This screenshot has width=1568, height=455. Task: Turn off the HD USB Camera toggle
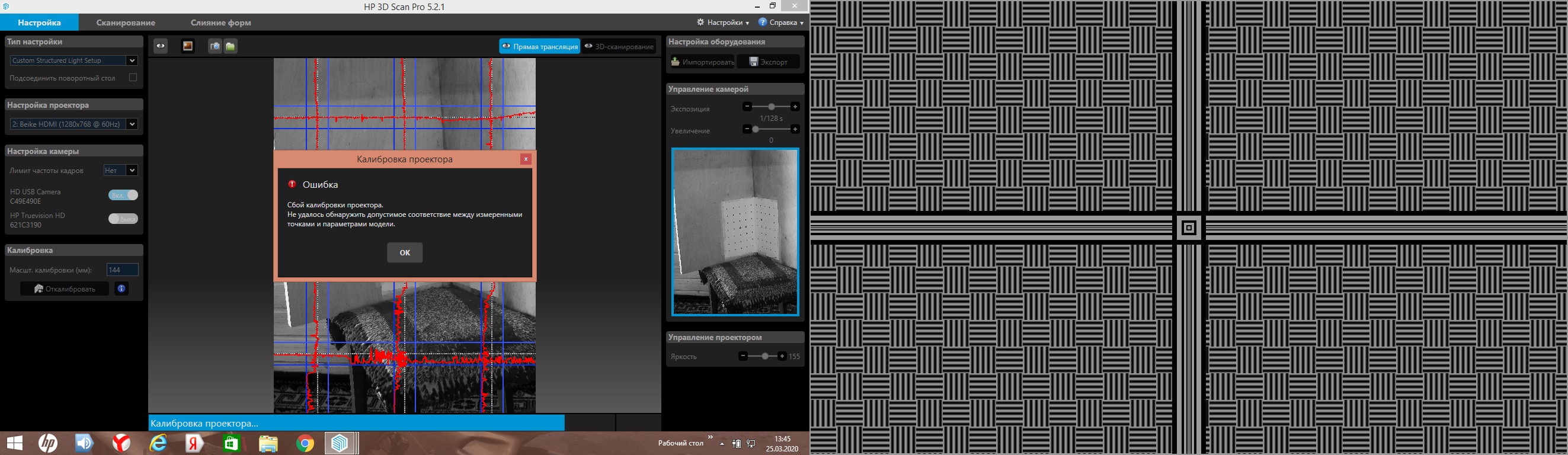point(124,196)
